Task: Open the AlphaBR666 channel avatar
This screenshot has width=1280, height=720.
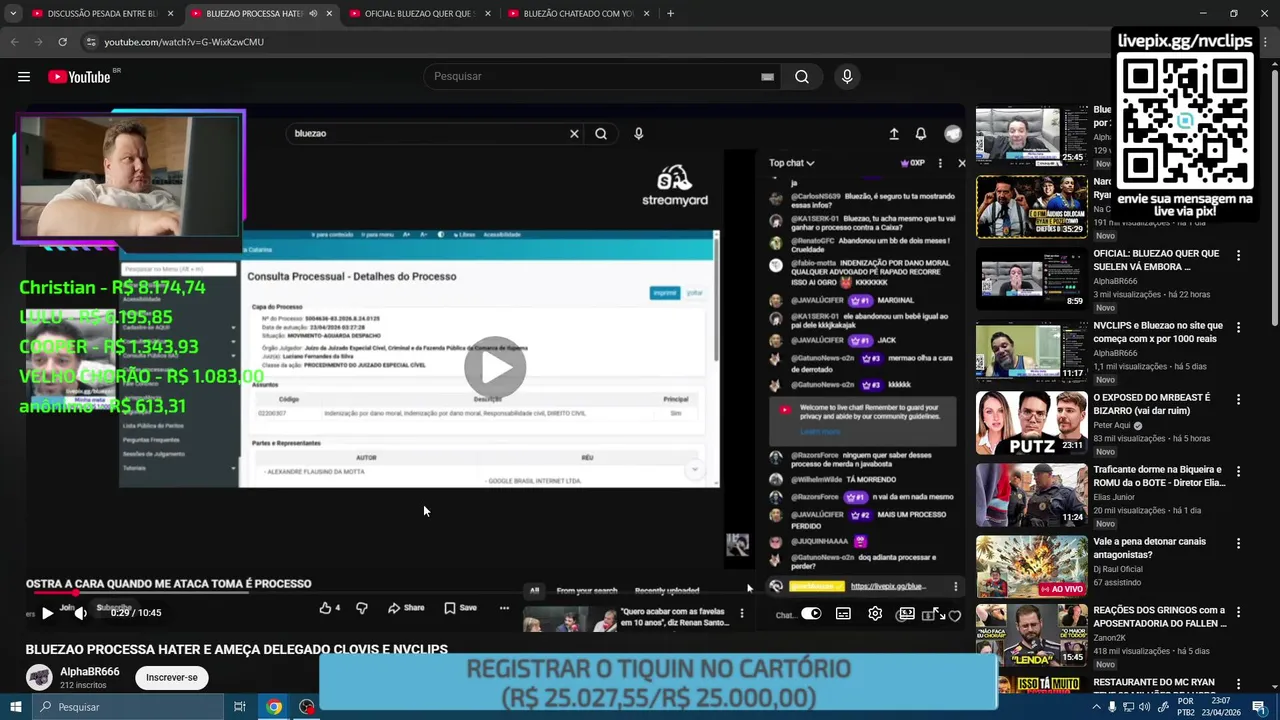Action: [39, 677]
